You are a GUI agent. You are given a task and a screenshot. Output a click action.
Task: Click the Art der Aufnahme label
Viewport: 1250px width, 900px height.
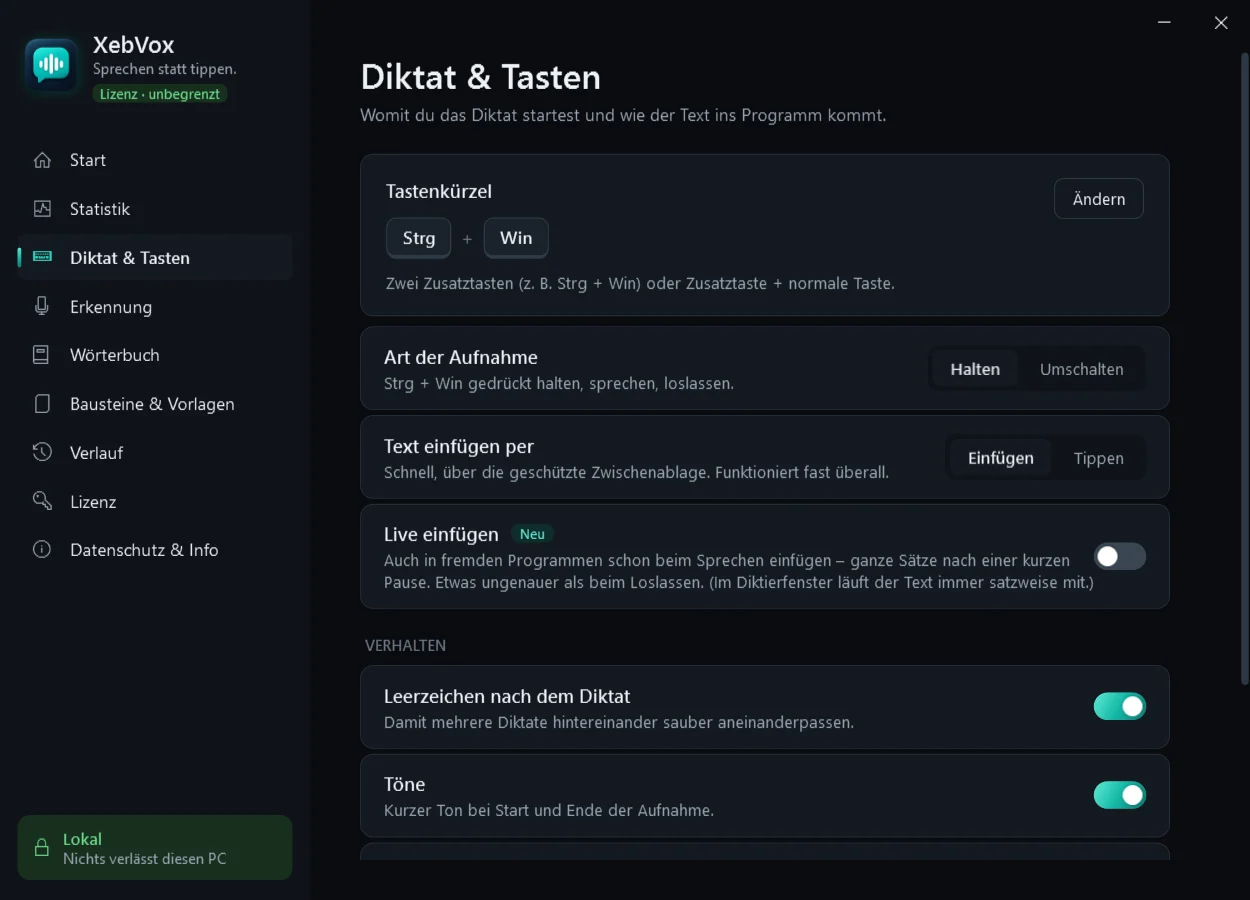point(461,357)
